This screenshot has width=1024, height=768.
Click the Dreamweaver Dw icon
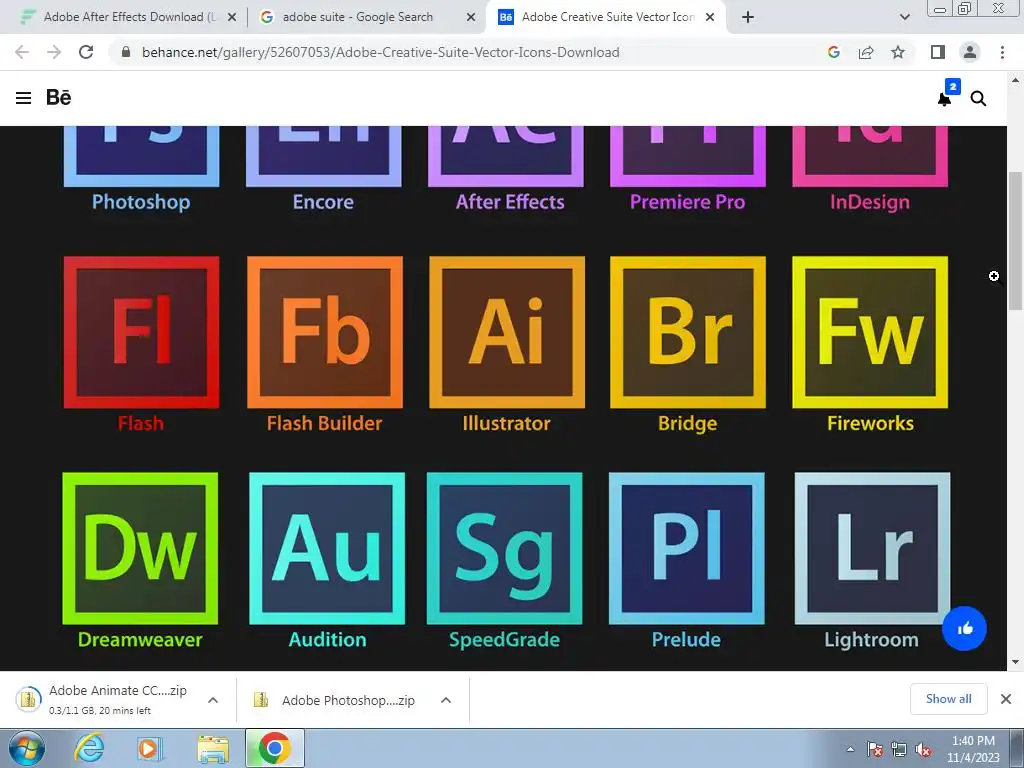140,549
